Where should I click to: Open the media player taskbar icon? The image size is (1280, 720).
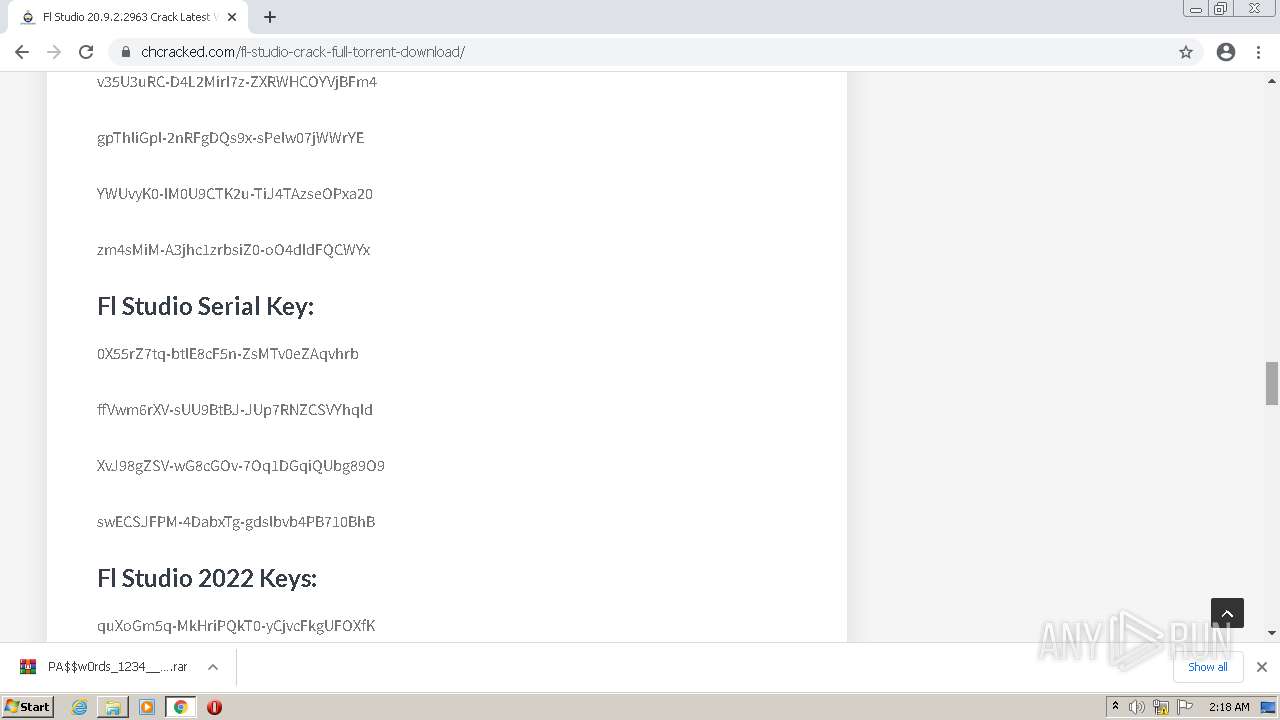(x=147, y=707)
